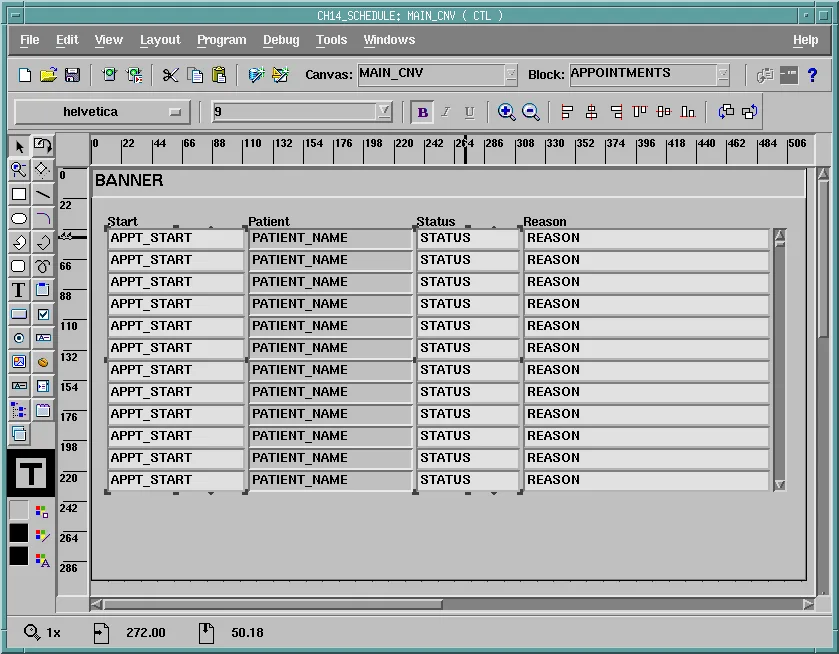839x654 pixels.
Task: Toggle Italic formatting
Action: (446, 112)
